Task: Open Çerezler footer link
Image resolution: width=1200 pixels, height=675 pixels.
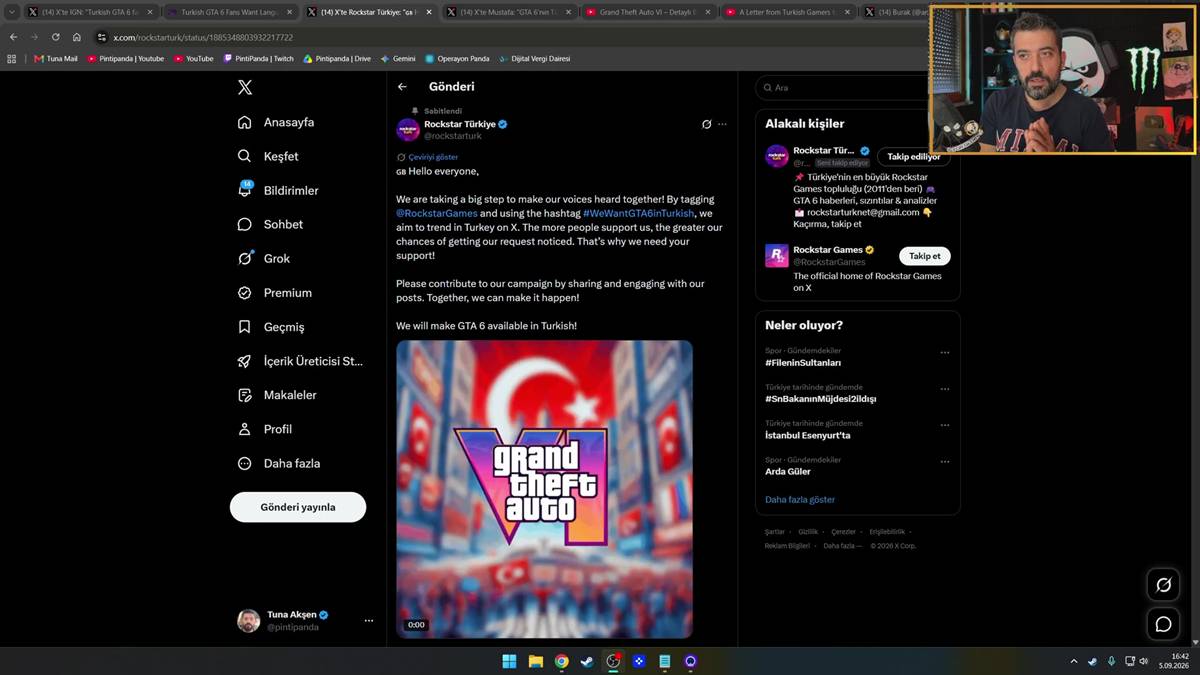Action: click(844, 532)
